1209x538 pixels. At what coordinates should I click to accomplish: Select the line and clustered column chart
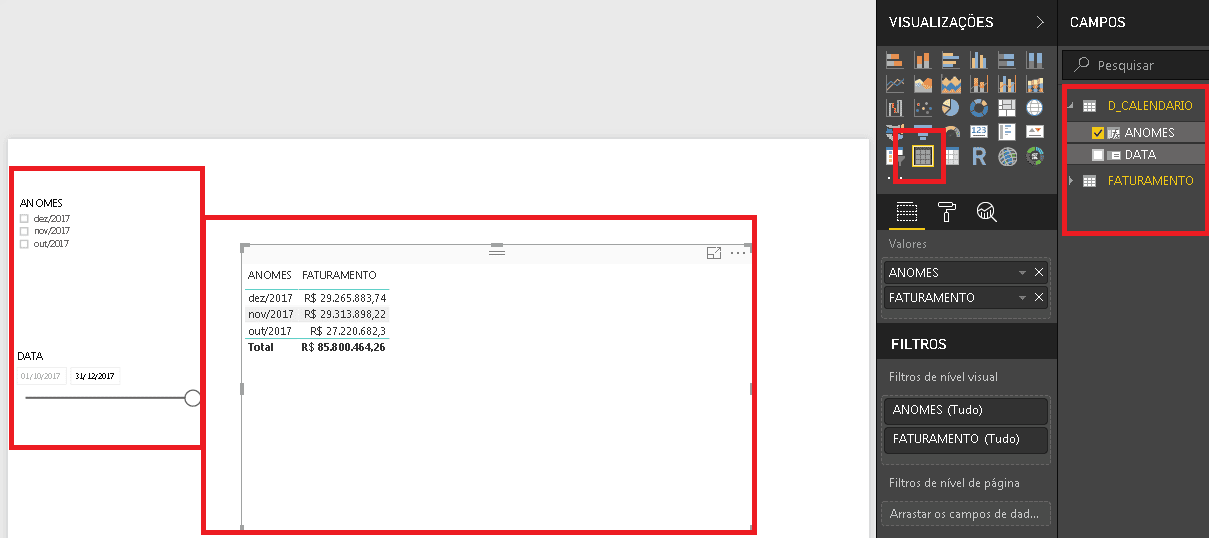point(1007,84)
